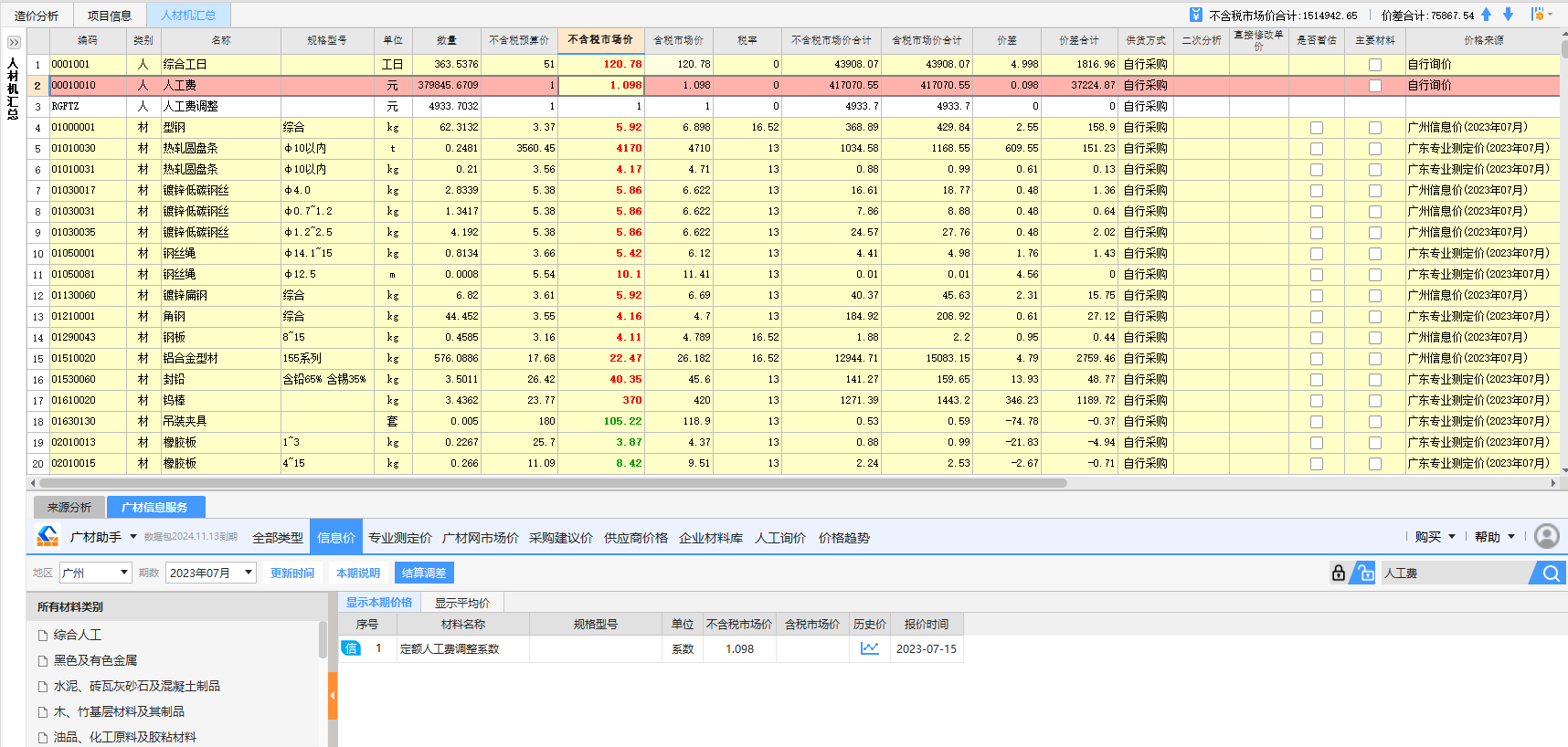The width and height of the screenshot is (1568, 747).
Task: Select the 综合人工 category
Action: (78, 635)
